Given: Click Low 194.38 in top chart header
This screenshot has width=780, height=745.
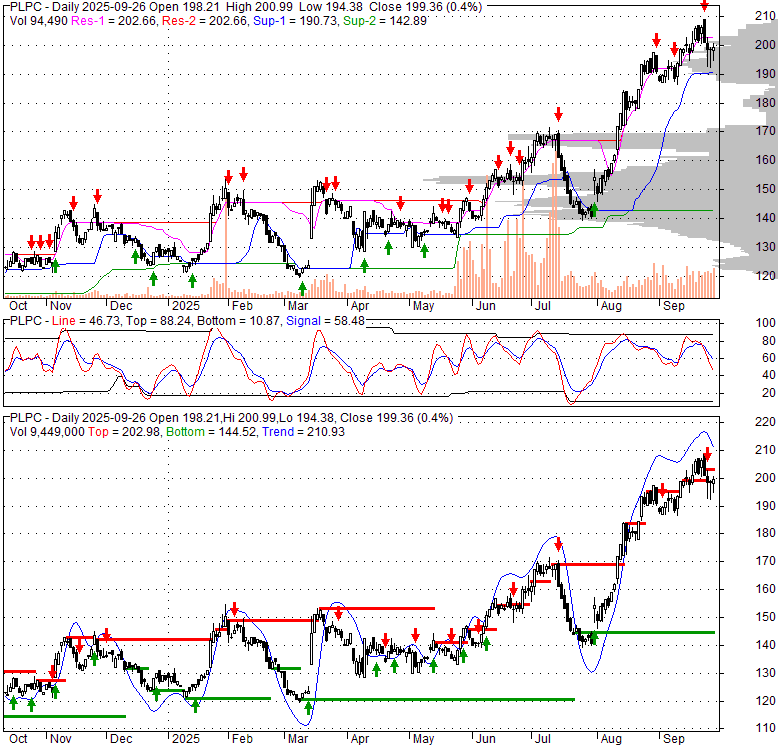Looking at the screenshot, I should coord(330,7).
